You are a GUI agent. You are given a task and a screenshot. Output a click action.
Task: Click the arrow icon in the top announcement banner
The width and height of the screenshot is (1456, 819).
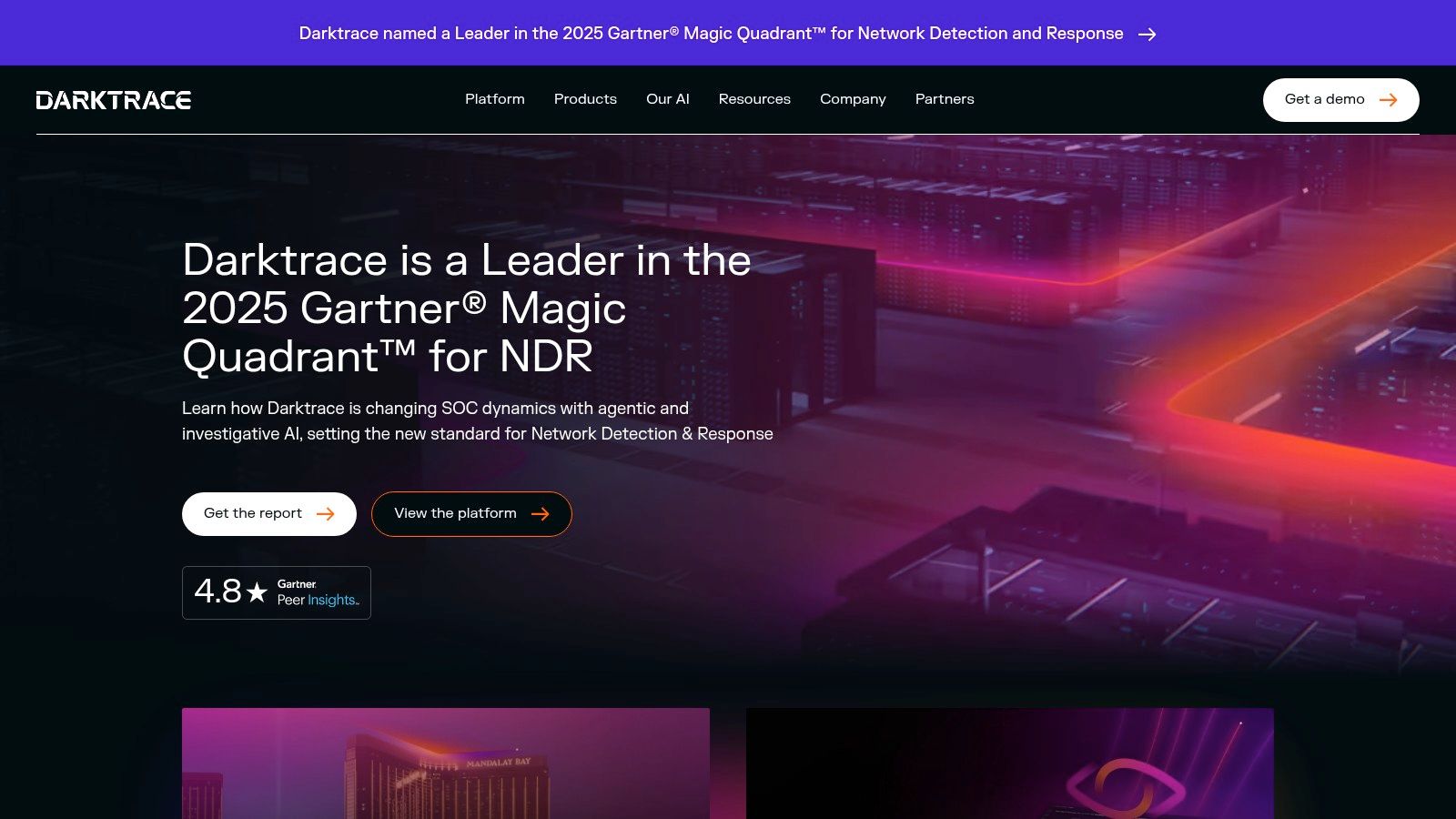click(x=1148, y=34)
